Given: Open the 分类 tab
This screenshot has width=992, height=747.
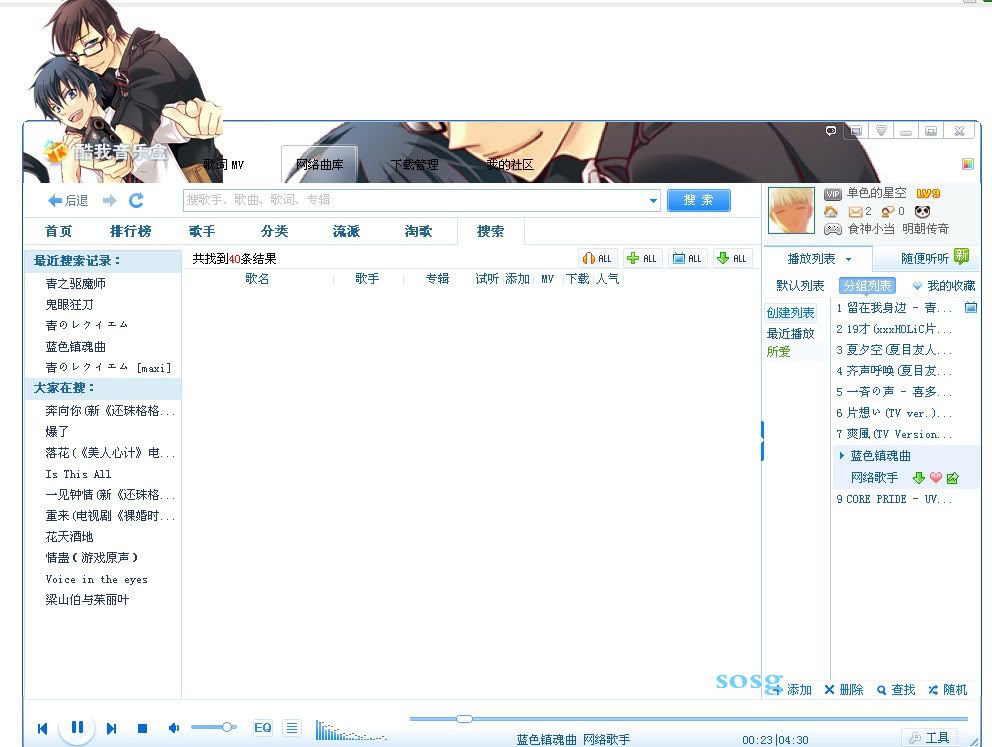Looking at the screenshot, I should pos(275,232).
